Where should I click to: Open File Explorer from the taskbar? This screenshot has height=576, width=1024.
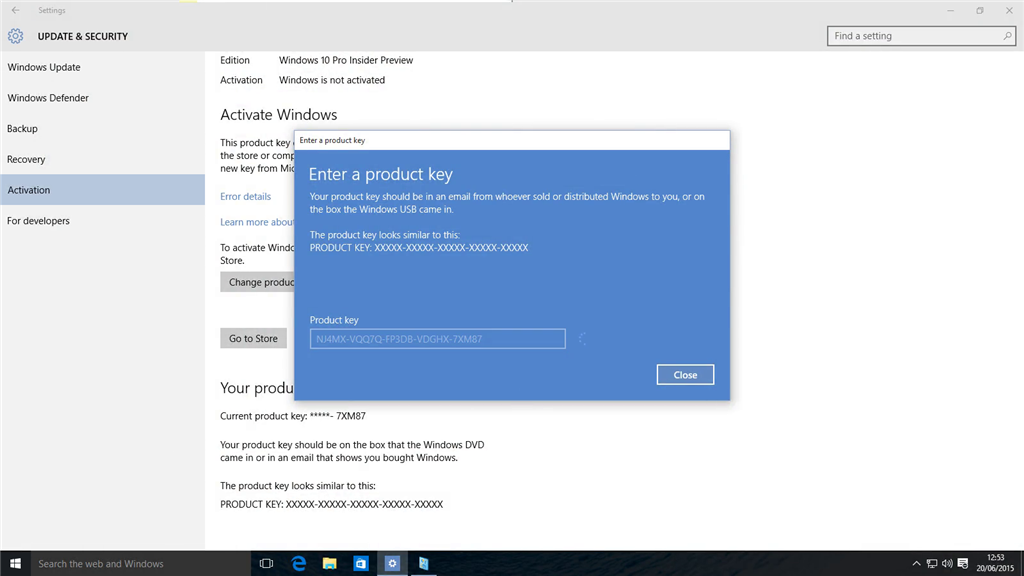click(x=330, y=563)
